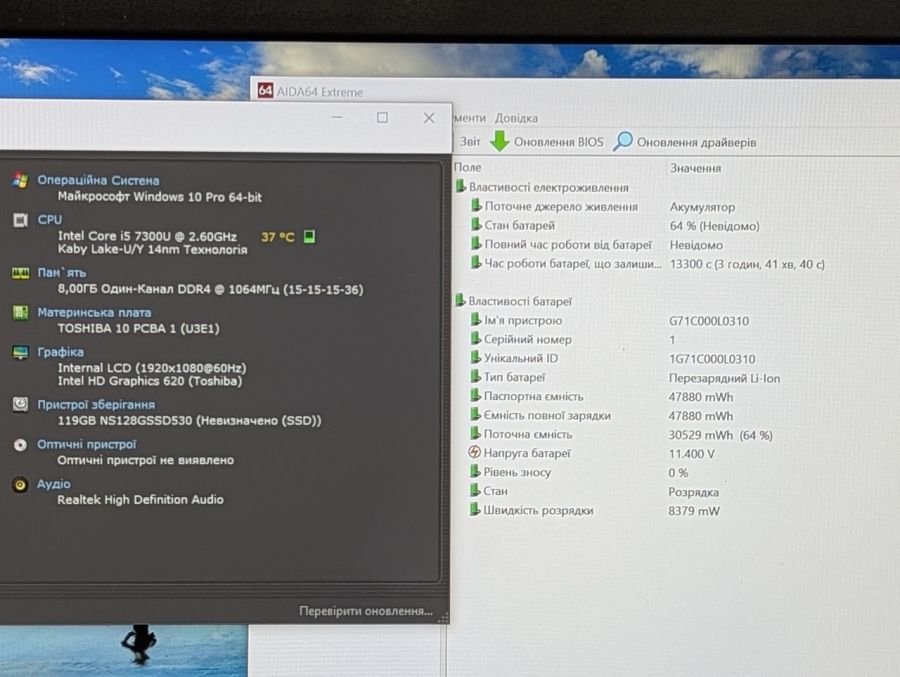Click the text 119GB NS128GSSD530
This screenshot has height=677, width=900.
pyautogui.click(x=125, y=420)
